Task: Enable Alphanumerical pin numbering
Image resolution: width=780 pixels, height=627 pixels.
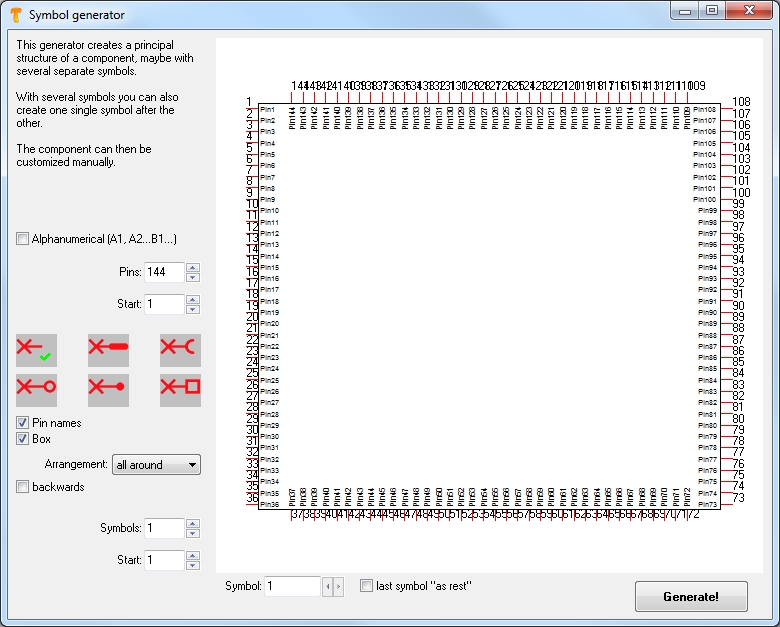Action: pos(23,239)
